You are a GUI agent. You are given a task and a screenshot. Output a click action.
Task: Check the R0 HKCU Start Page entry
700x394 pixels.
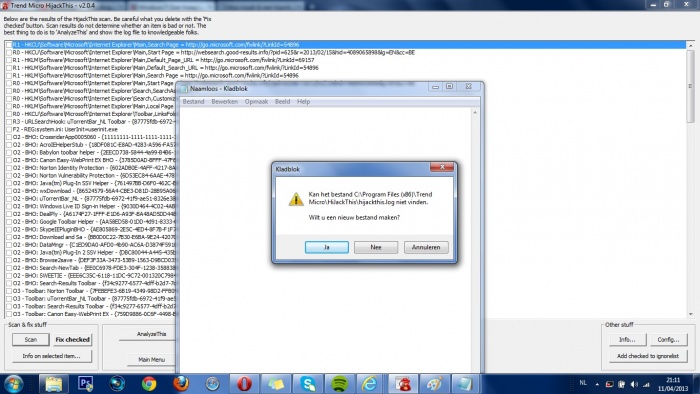pos(9,53)
